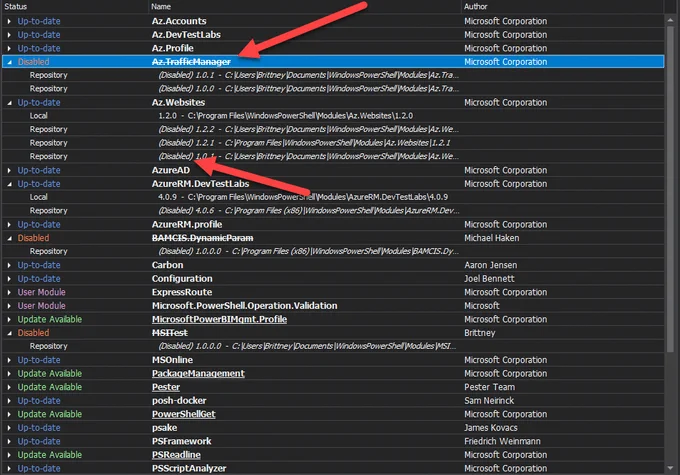
Task: Click author James Kovacs
Action: tap(490, 428)
